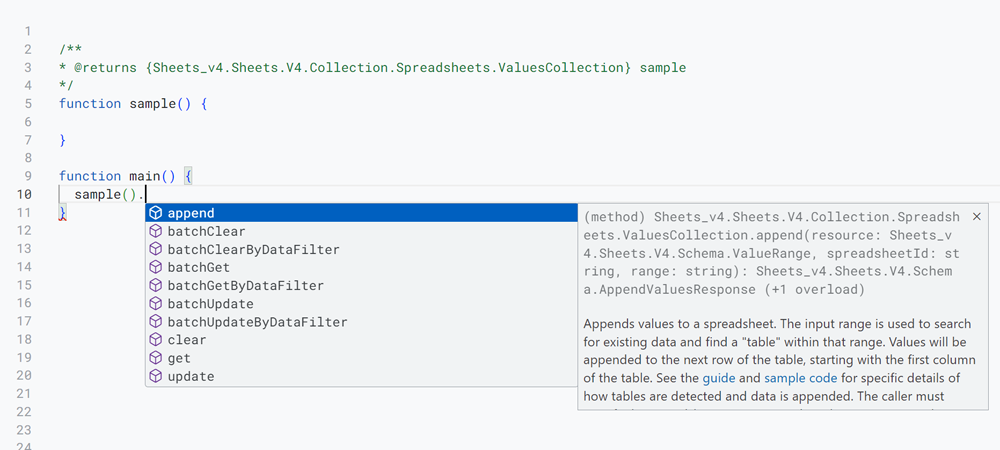The image size is (1000, 450).
Task: Click the closing brace with error squiggle
Action: 62,213
